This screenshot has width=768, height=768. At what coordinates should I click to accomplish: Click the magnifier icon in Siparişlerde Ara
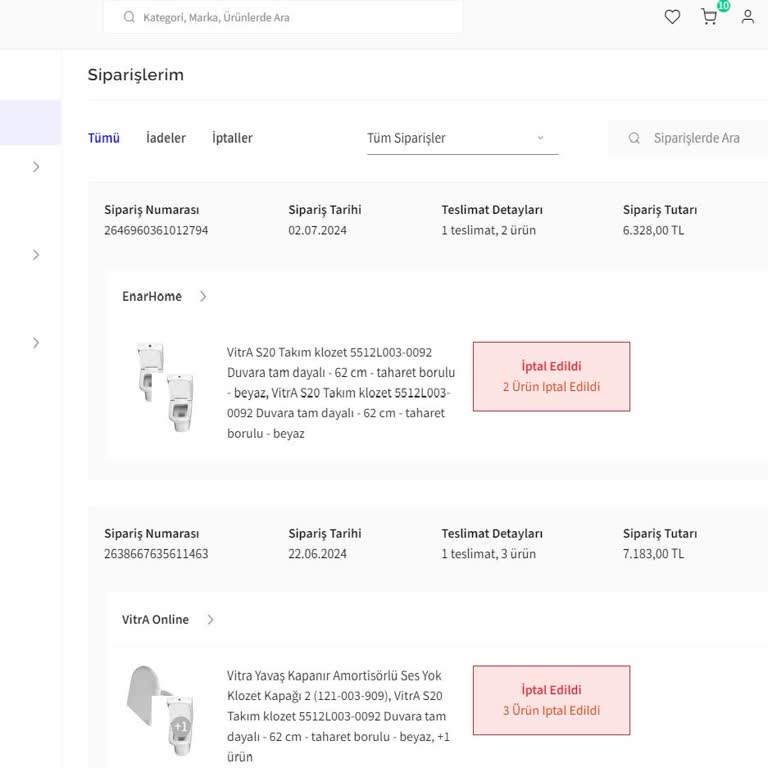[x=634, y=138]
